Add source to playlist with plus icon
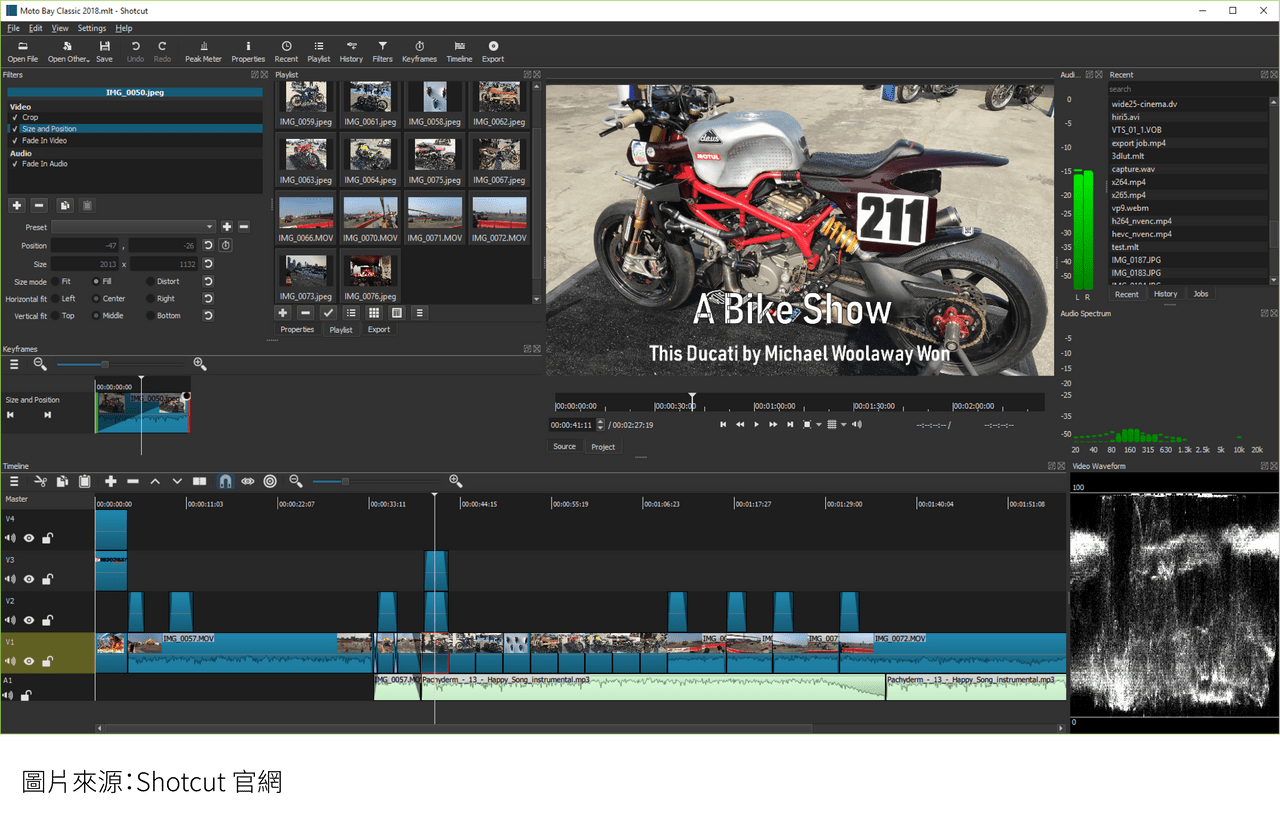The width and height of the screenshot is (1280, 818). (x=283, y=313)
